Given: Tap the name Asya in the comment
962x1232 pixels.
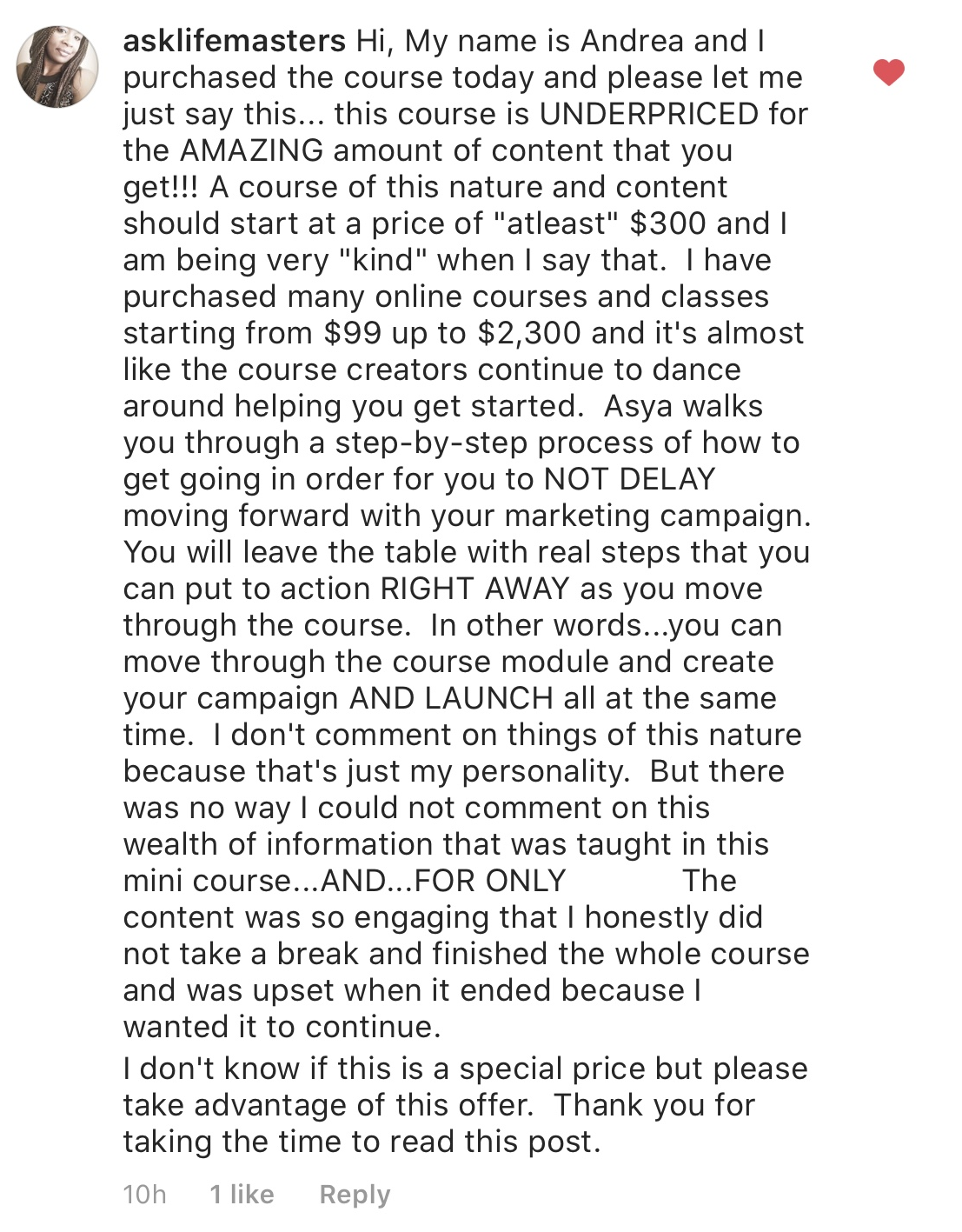Looking at the screenshot, I should click(639, 407).
